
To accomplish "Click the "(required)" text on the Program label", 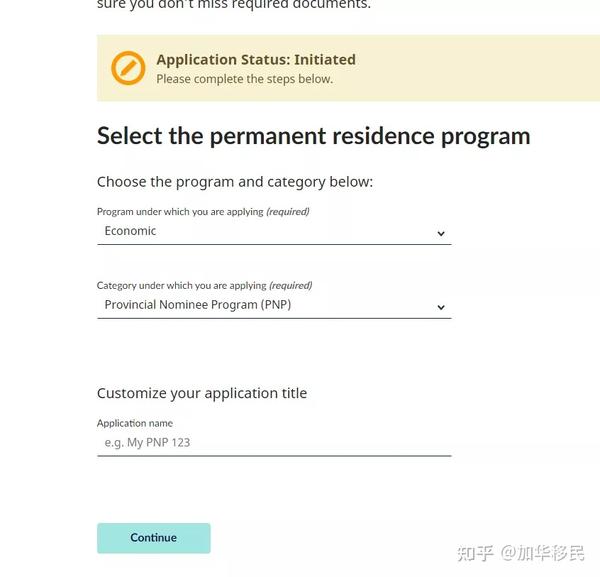I will click(x=288, y=212).
